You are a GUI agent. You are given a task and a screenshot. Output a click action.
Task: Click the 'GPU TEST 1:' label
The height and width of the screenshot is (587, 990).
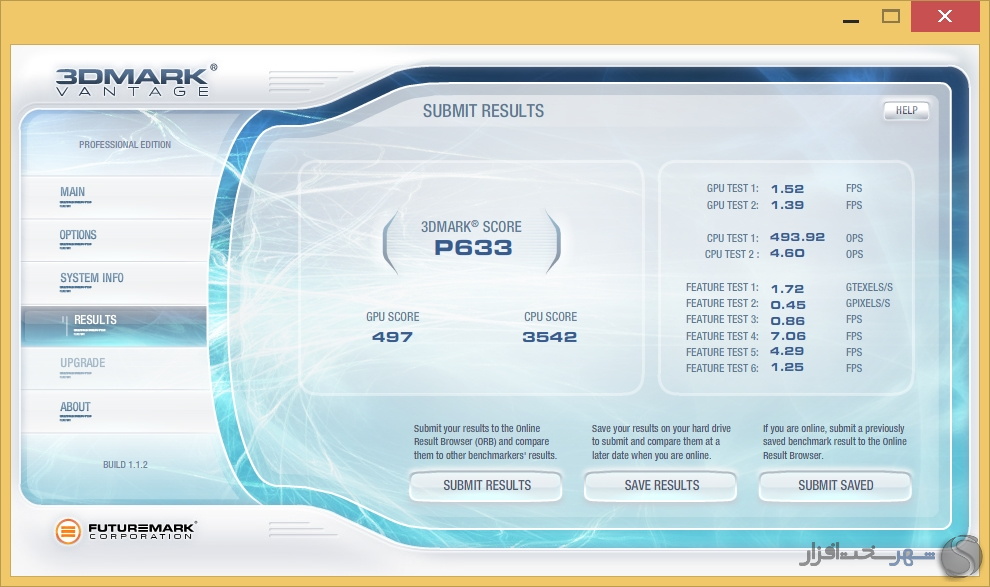point(732,189)
